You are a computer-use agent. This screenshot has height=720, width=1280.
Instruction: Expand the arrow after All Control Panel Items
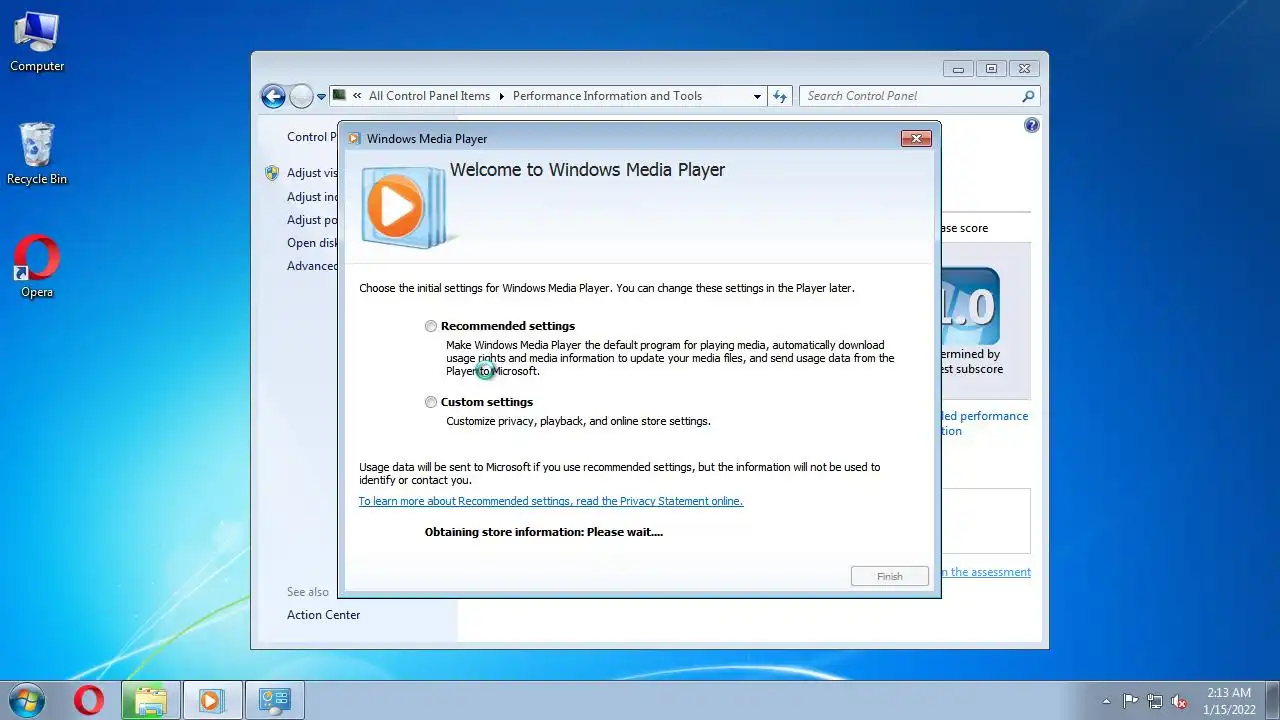[502, 96]
